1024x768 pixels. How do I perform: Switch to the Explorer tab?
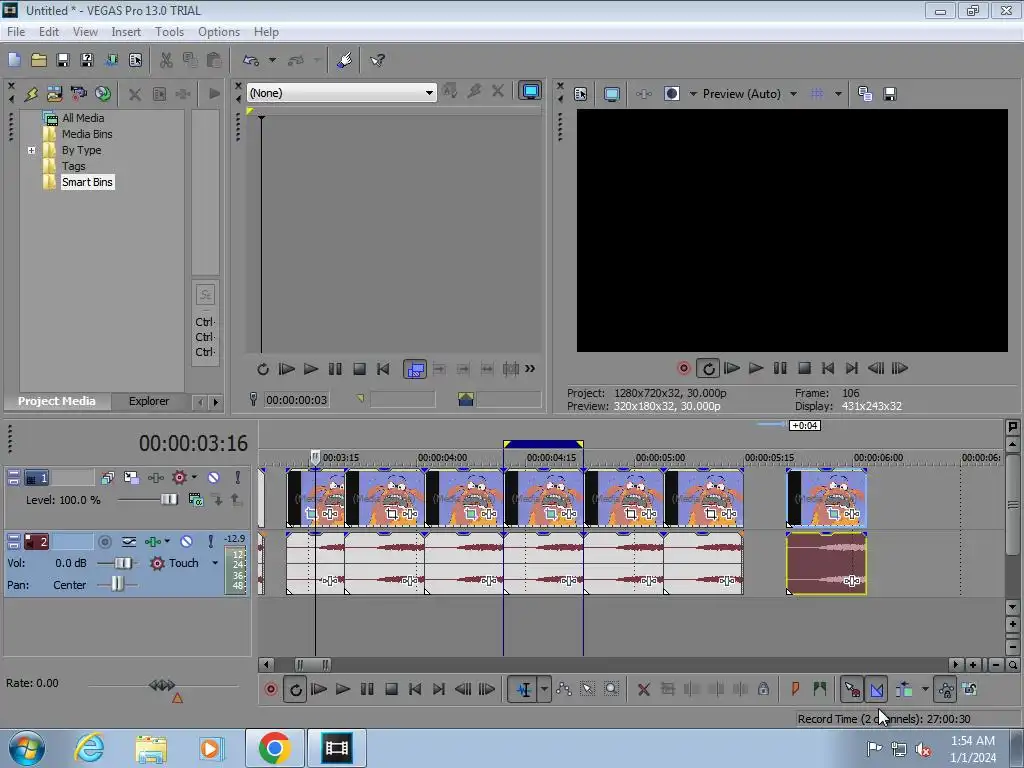(149, 401)
